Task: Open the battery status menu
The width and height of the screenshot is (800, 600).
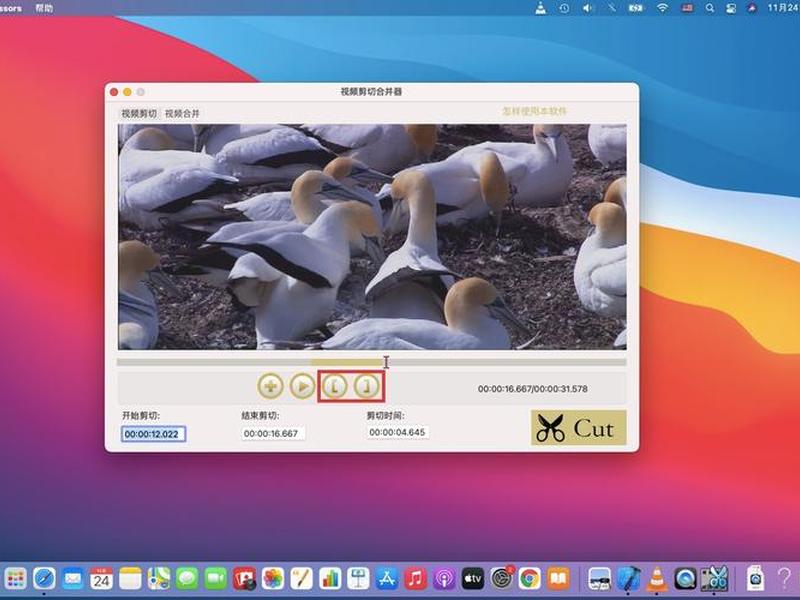Action: click(635, 8)
